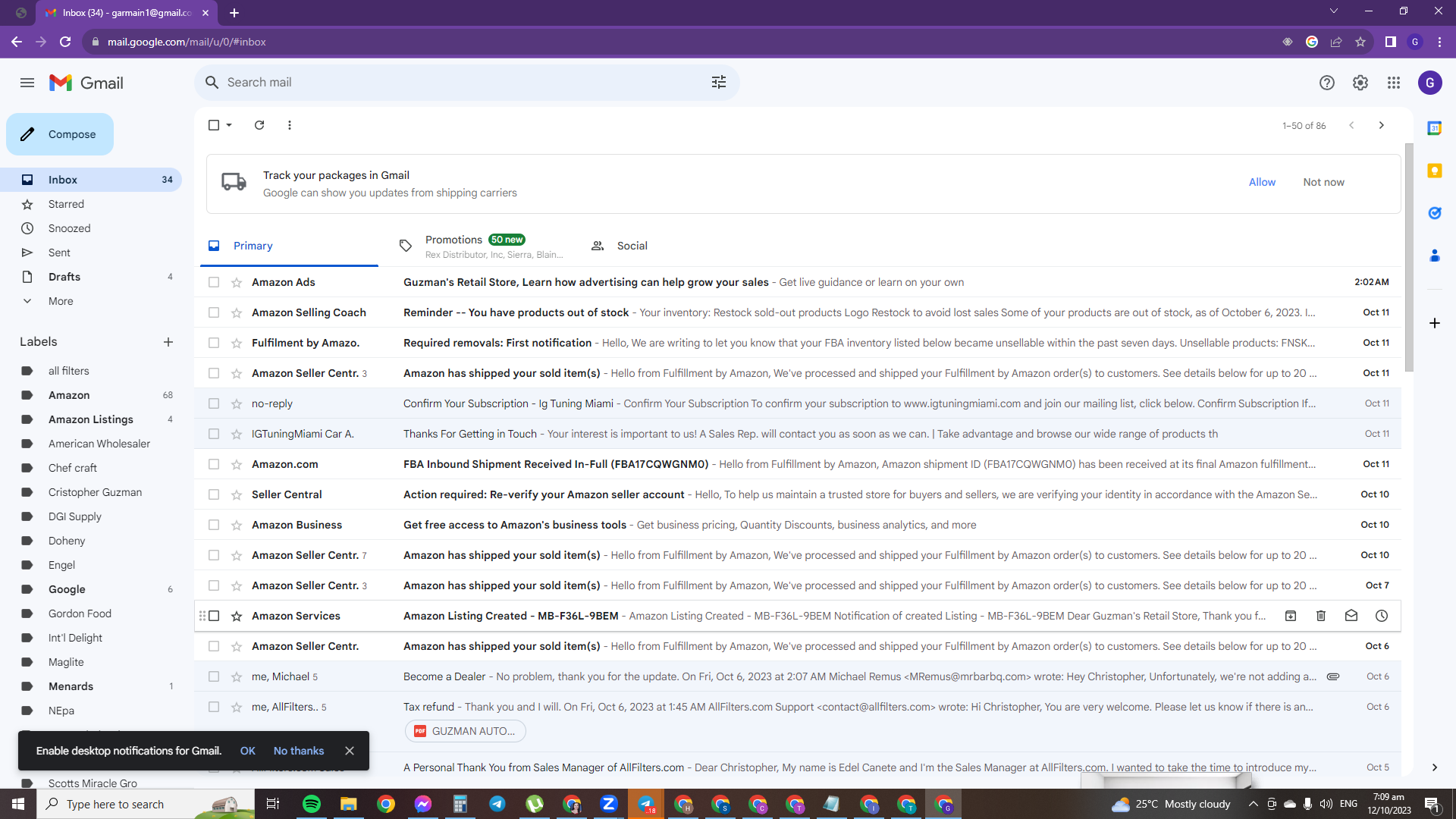Image resolution: width=1456 pixels, height=819 pixels.
Task: Refresh the inbox
Action: (x=259, y=125)
